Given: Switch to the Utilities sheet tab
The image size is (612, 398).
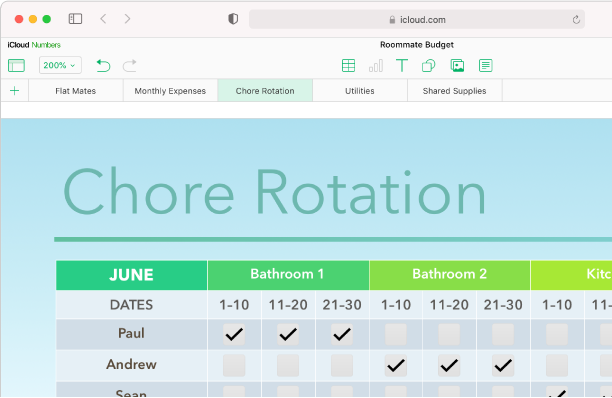Looking at the screenshot, I should click(359, 91).
